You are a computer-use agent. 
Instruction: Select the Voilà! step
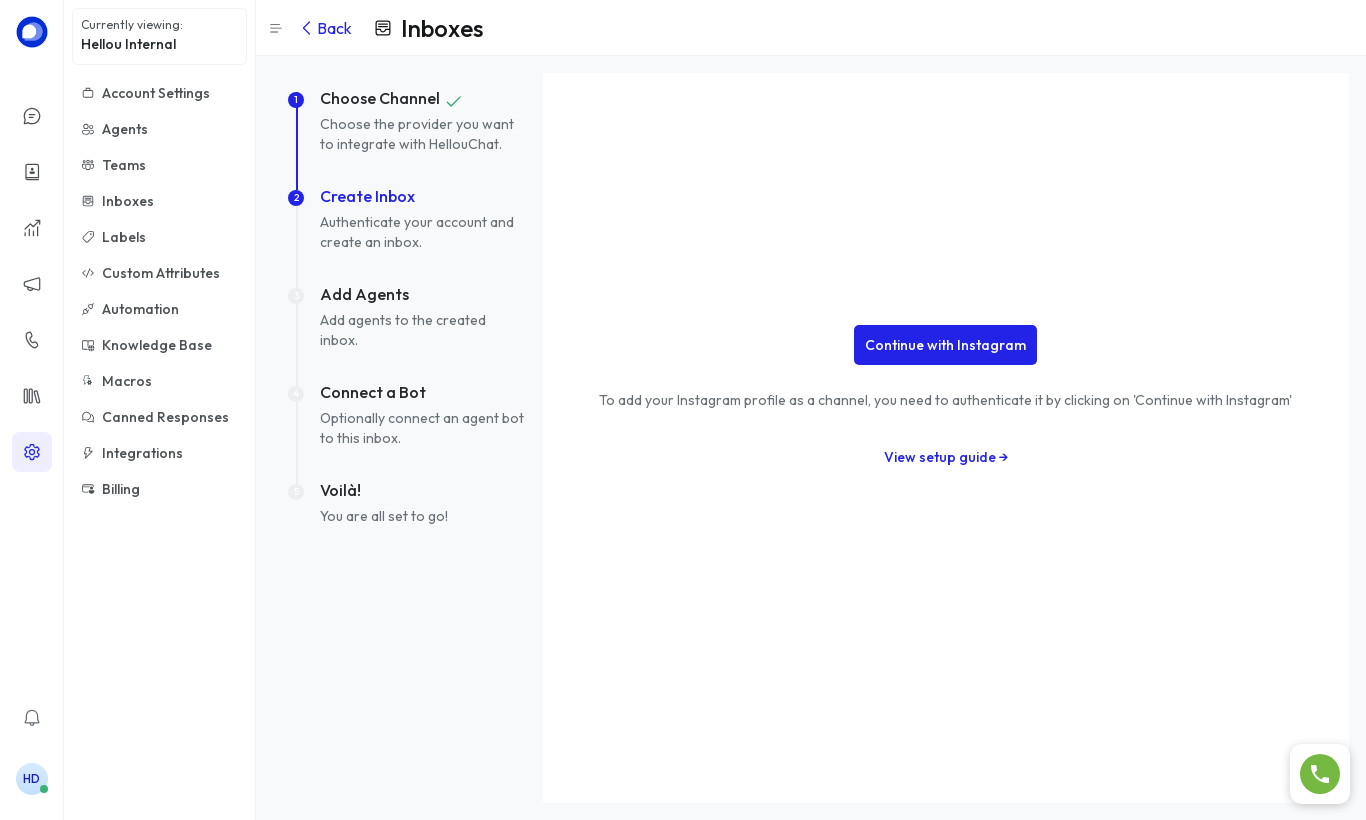(340, 491)
